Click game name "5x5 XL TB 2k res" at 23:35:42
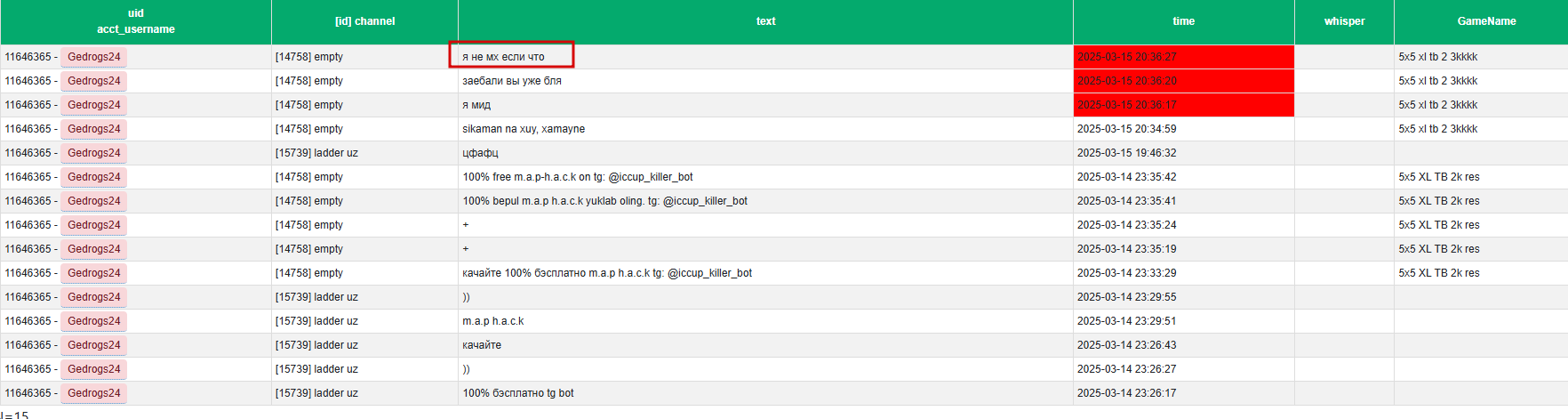The height and width of the screenshot is (419, 1568). (1438, 177)
